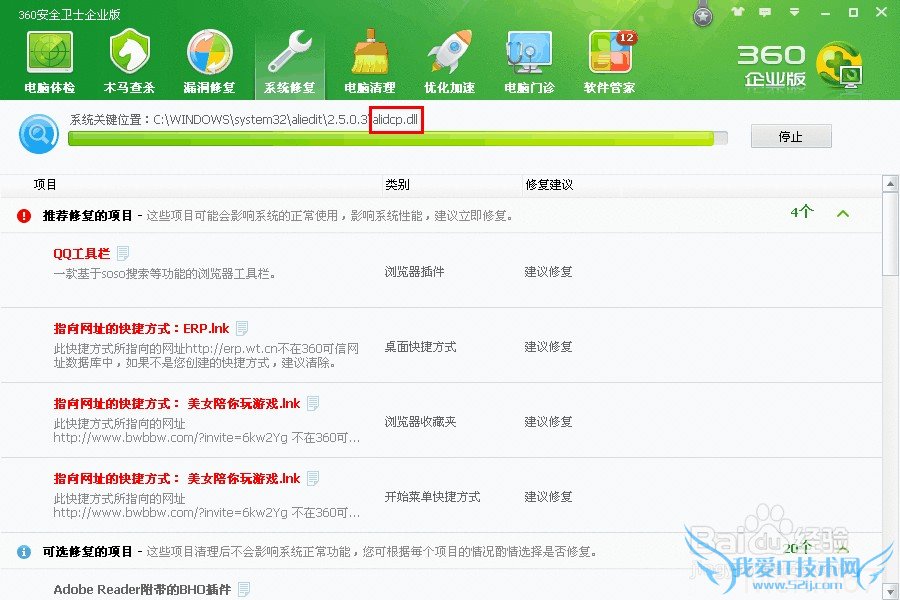The height and width of the screenshot is (600, 900).
Task: Click the 开始菜单快捷方式 category cell
Action: (x=432, y=497)
